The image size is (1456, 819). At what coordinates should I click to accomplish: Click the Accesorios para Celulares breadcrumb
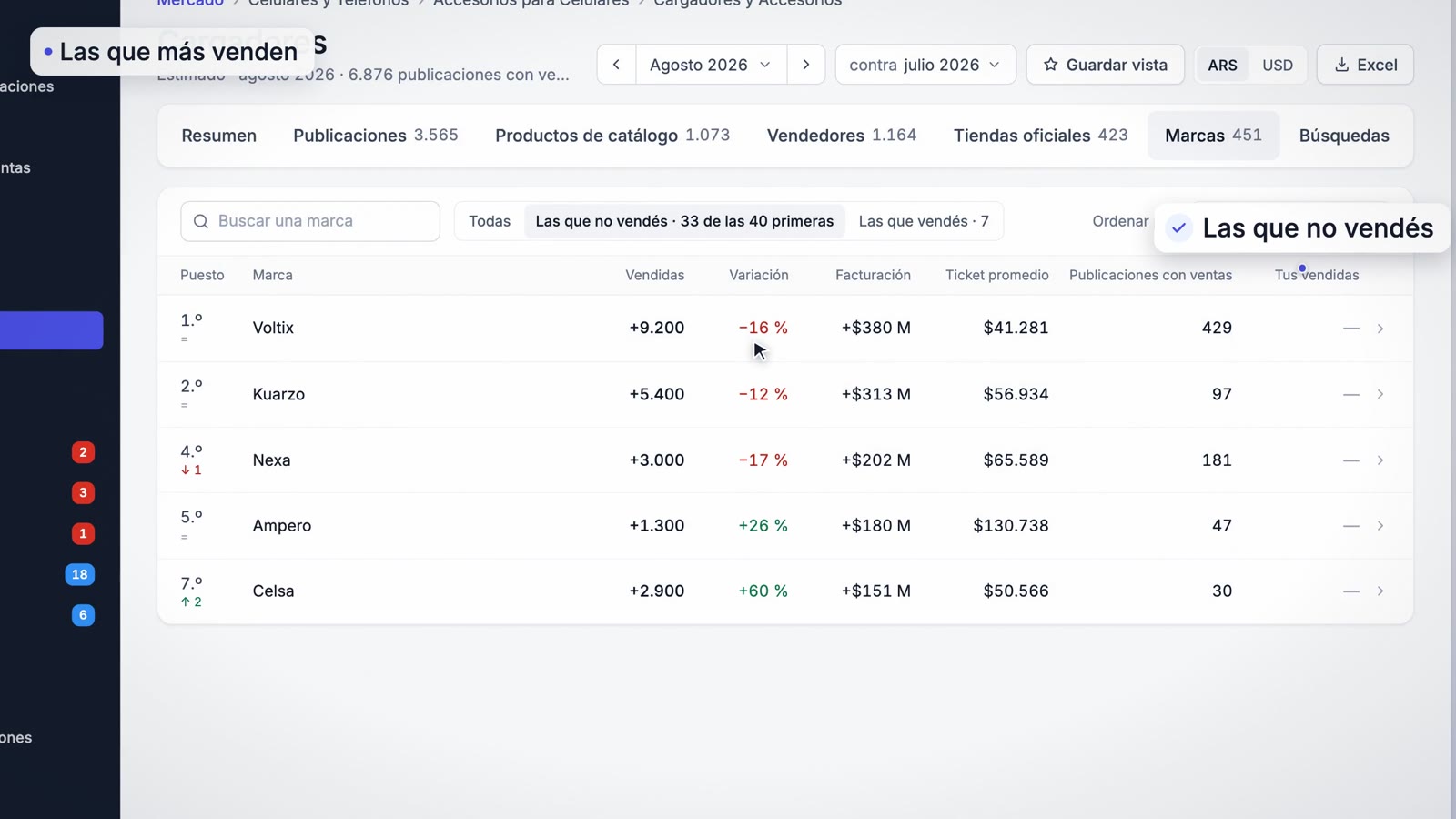click(x=531, y=3)
